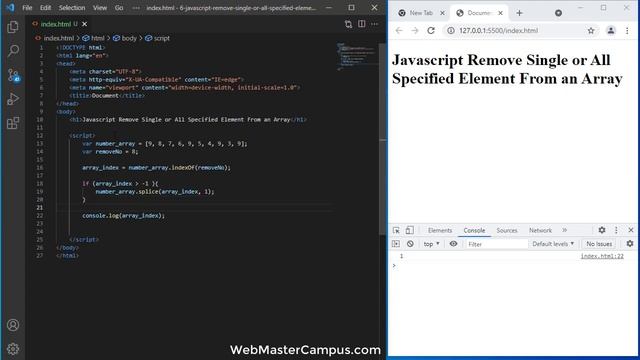Switch to the Network tab in DevTools
640x360 pixels.
coord(540,230)
